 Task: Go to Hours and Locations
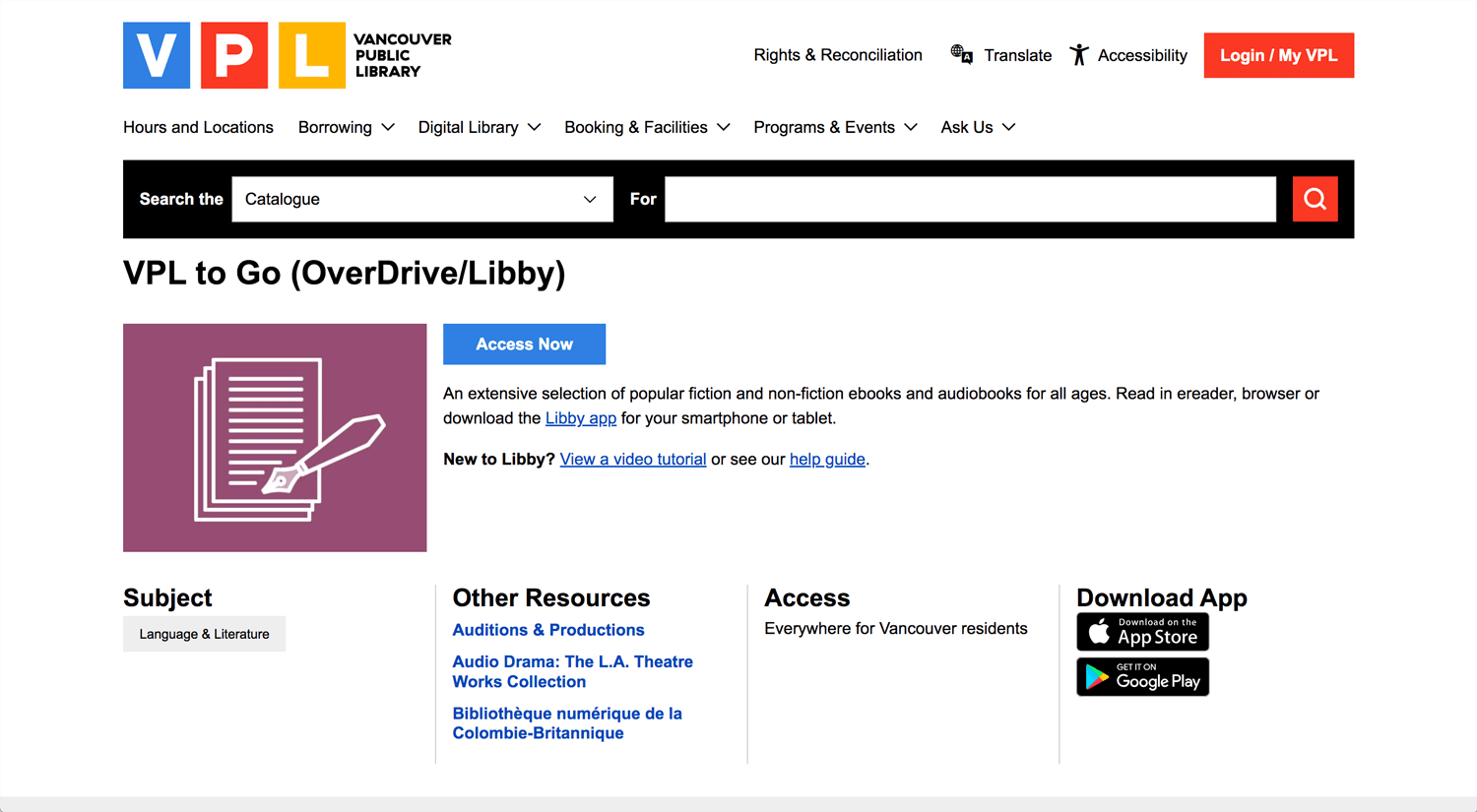click(x=198, y=127)
